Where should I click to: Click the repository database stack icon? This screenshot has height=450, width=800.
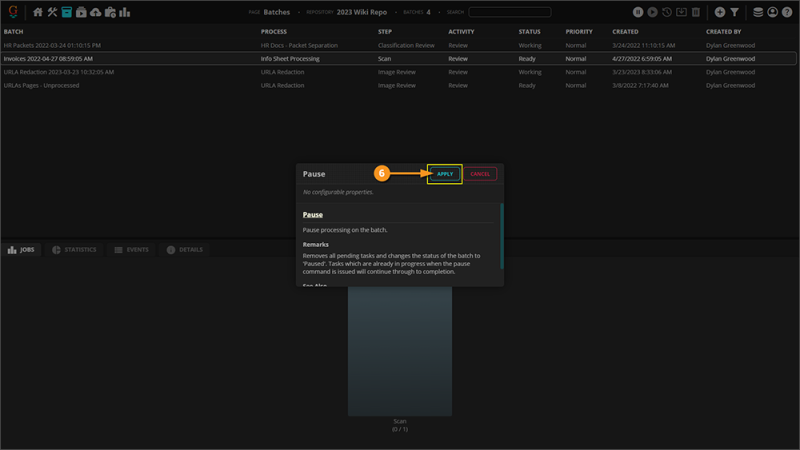pyautogui.click(x=758, y=12)
